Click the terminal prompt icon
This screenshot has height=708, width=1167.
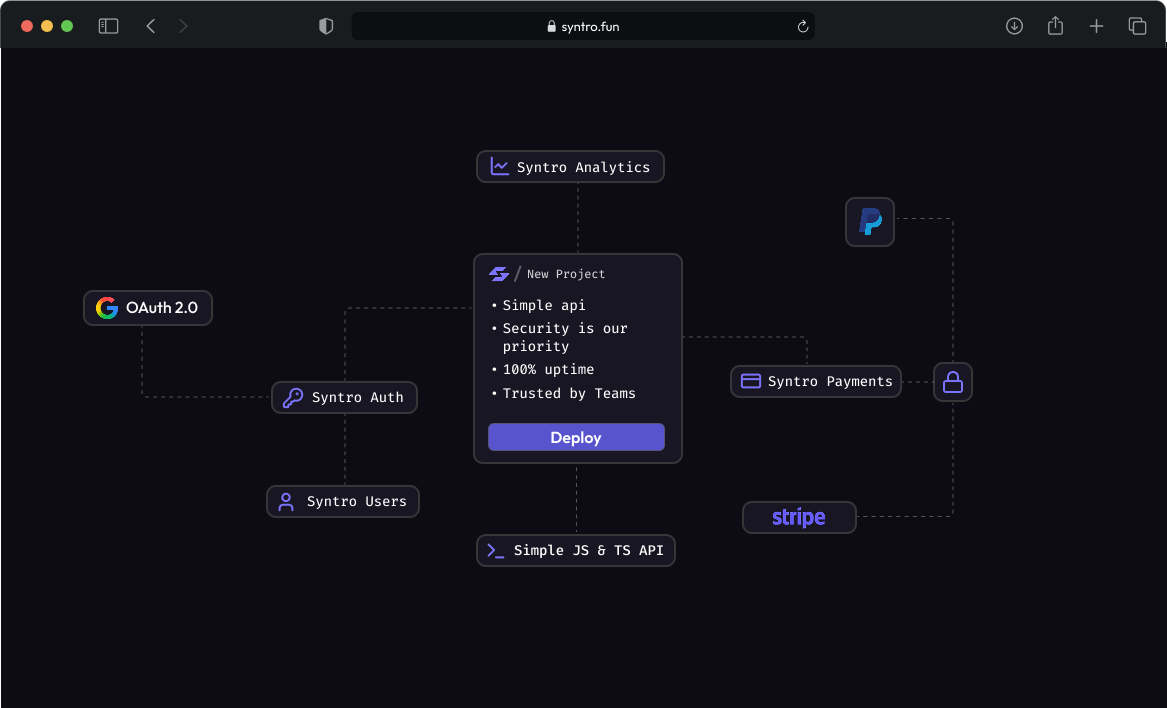point(495,550)
